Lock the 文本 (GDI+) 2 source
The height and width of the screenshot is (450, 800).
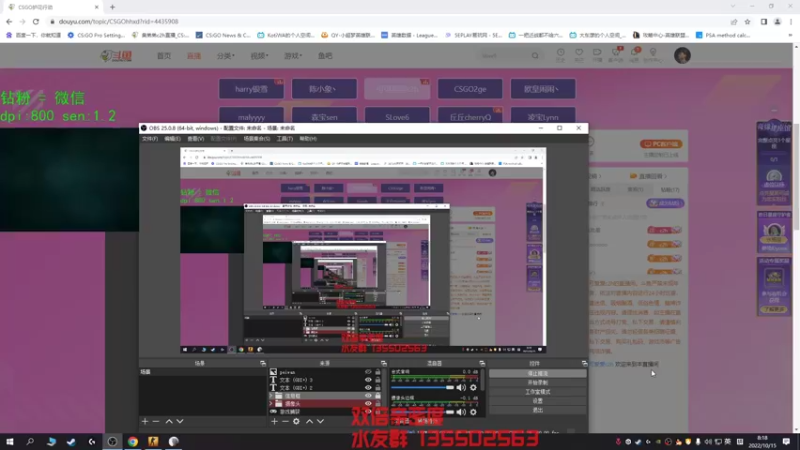tap(378, 387)
